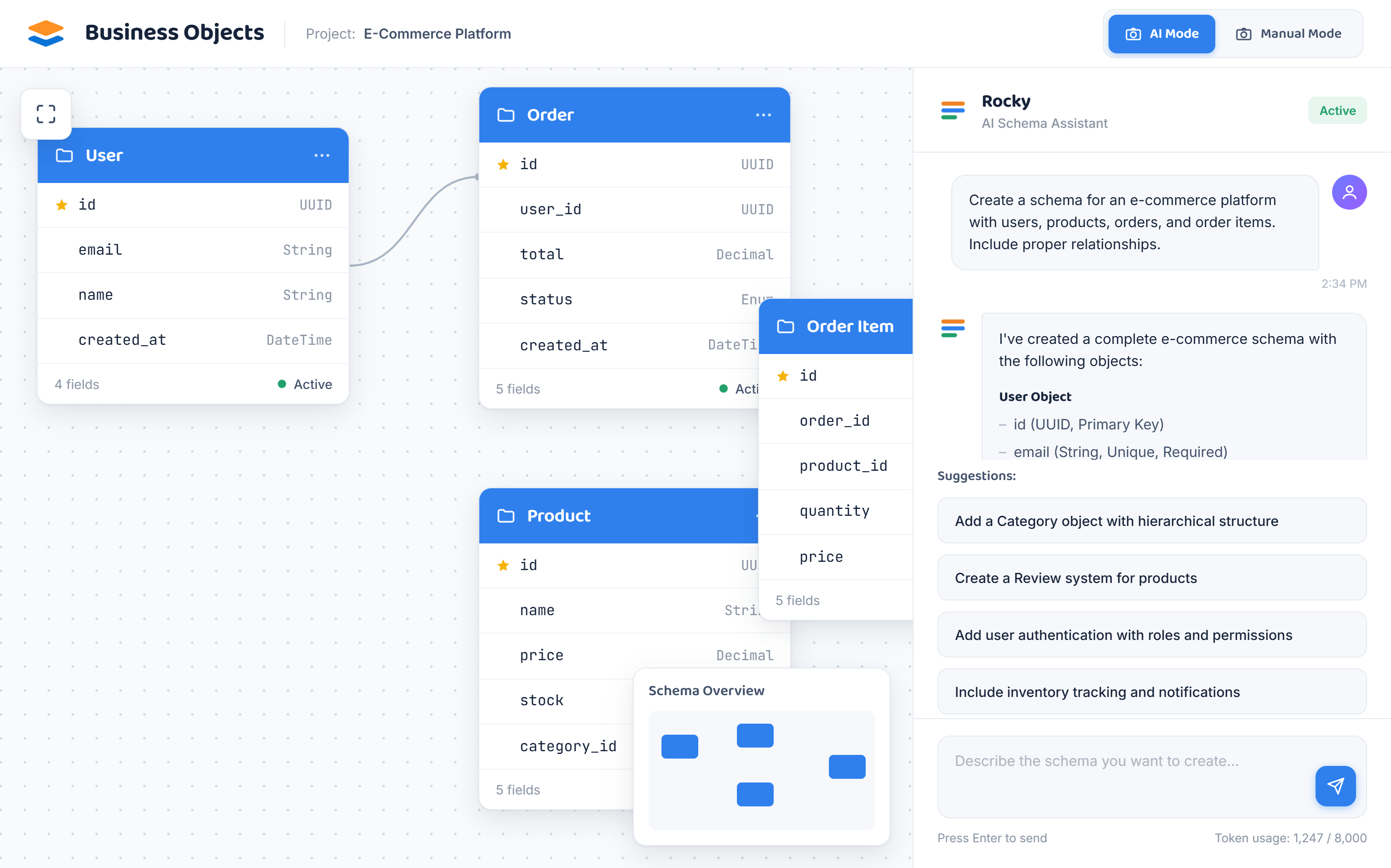
Task: Click the primary key star on User id
Action: [62, 205]
